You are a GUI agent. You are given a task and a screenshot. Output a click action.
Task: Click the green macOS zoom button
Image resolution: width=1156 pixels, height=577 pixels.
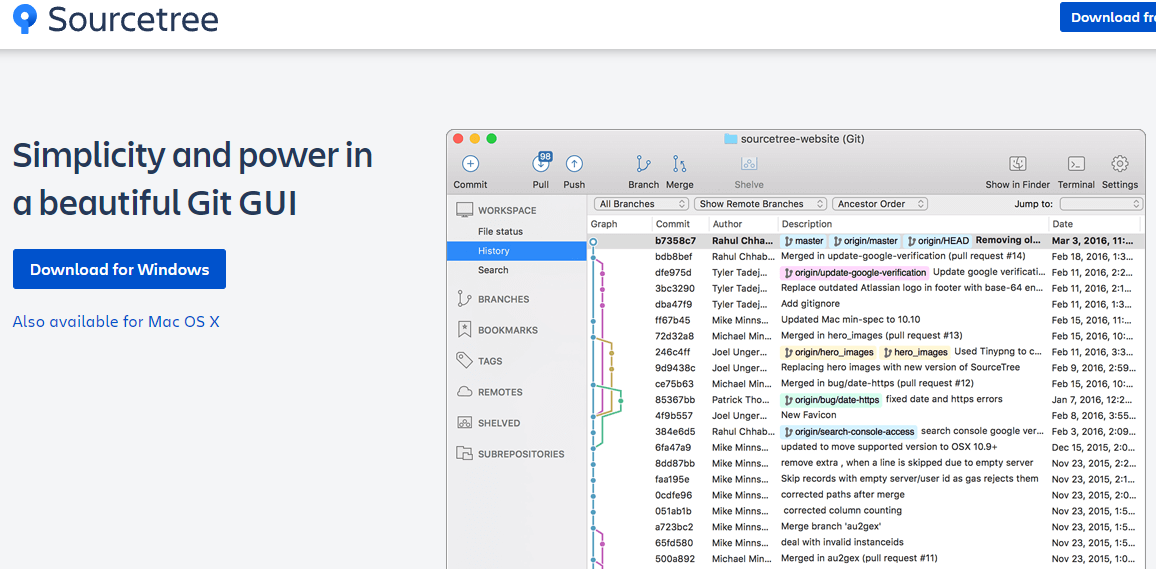click(492, 139)
